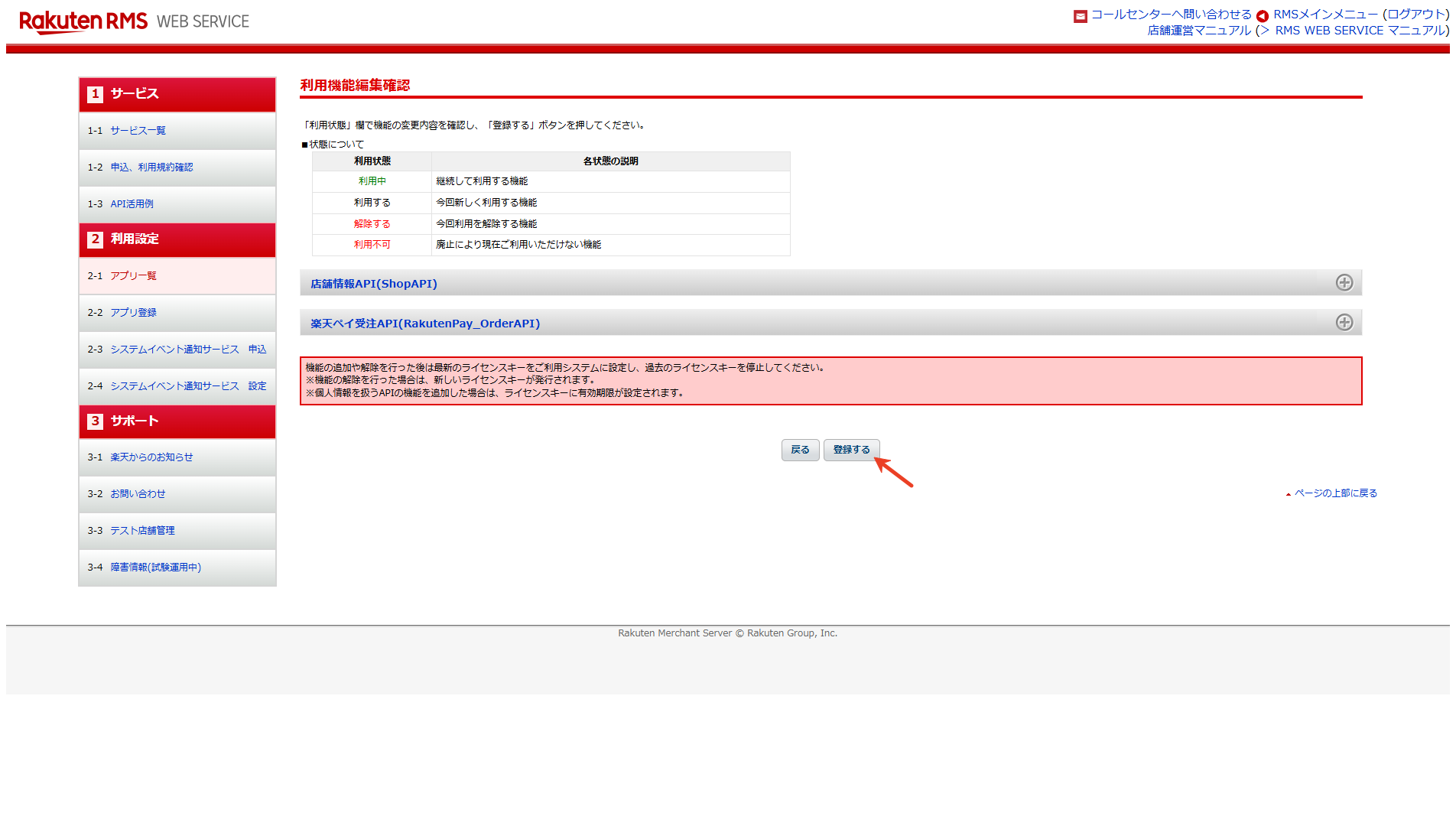This screenshot has height=836, width=1456.
Task: Click the サービス section header
Action: (x=177, y=94)
